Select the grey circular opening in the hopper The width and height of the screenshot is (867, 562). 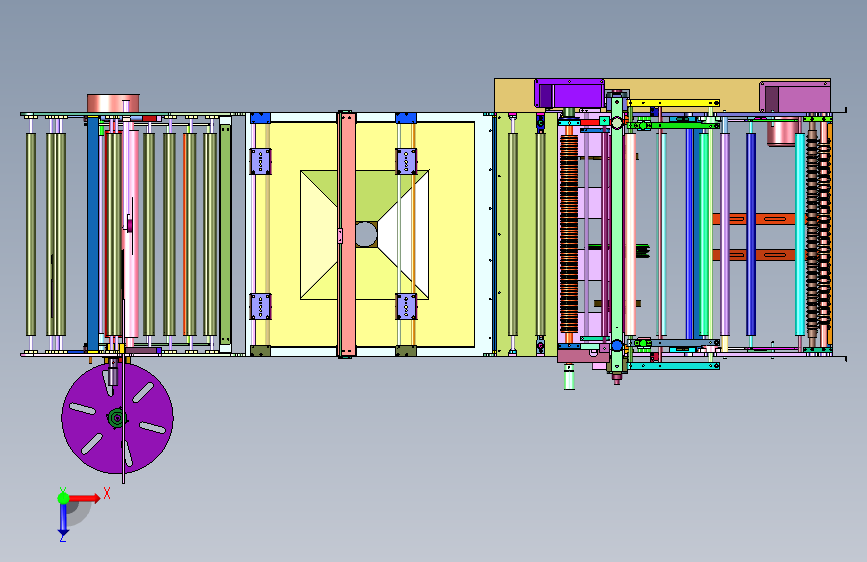(x=365, y=234)
